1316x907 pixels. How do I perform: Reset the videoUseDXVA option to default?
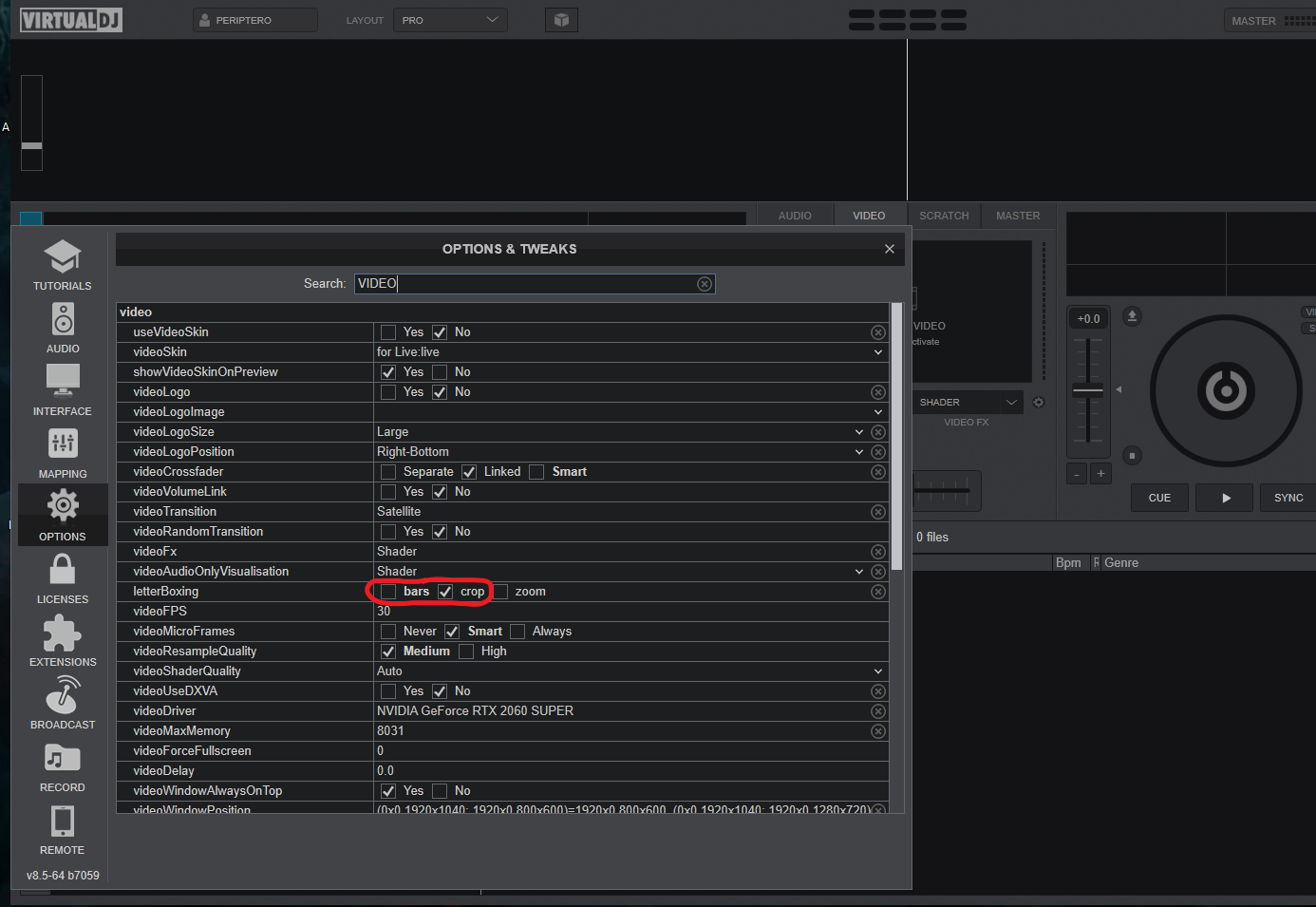(878, 691)
